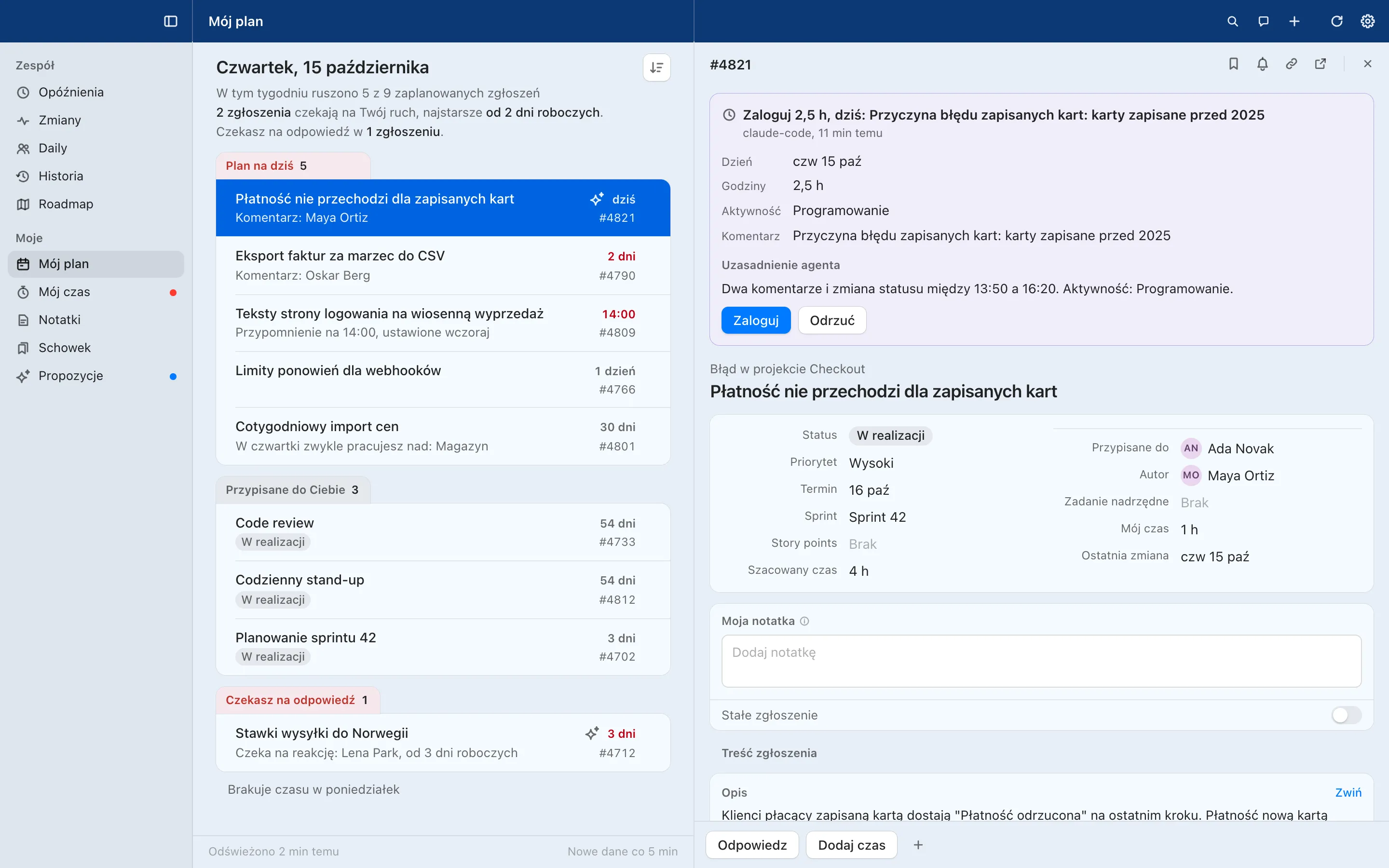Open search in the top bar
Screen dimensions: 1389x868
(1232, 21)
